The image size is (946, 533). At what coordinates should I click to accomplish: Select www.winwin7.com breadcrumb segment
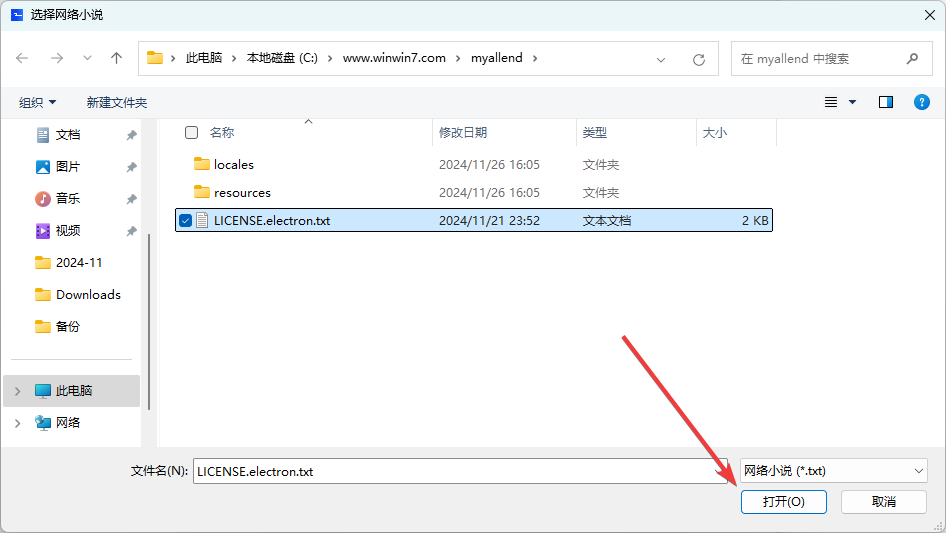(x=394, y=58)
